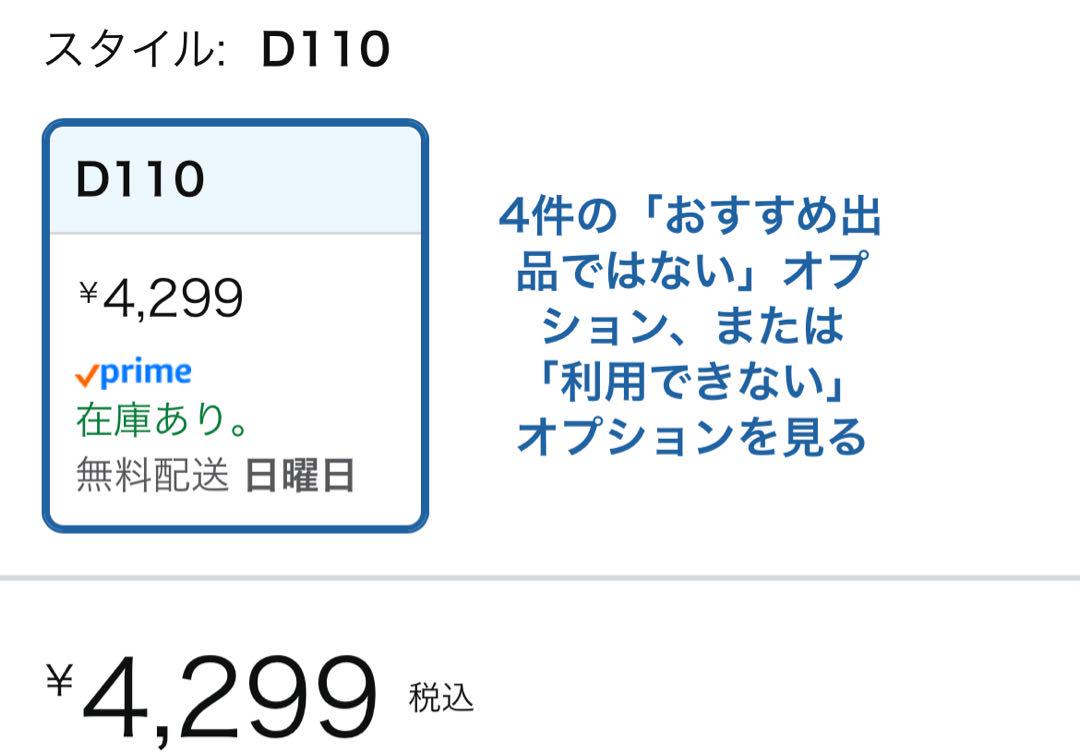Click the blue prime logo text
Viewport: 1080px width, 753px height.
coord(145,373)
